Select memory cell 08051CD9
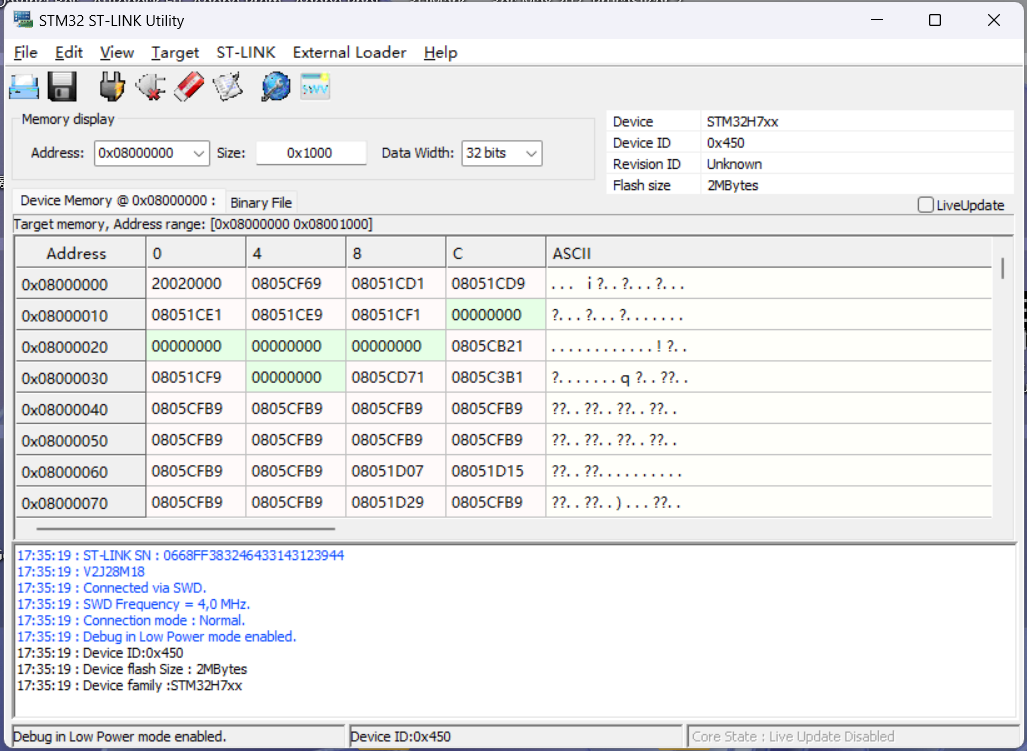Image resolution: width=1027 pixels, height=751 pixels. pos(496,284)
